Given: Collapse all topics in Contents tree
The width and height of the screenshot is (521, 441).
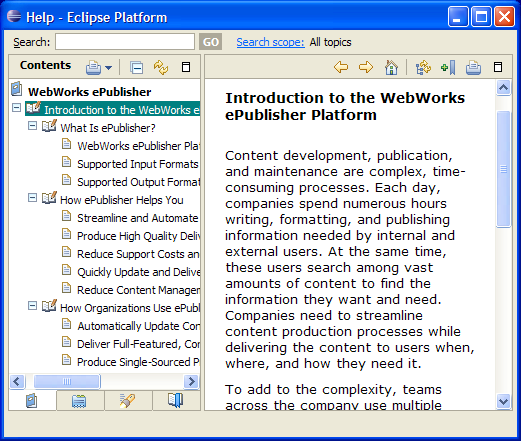Looking at the screenshot, I should (x=136, y=68).
